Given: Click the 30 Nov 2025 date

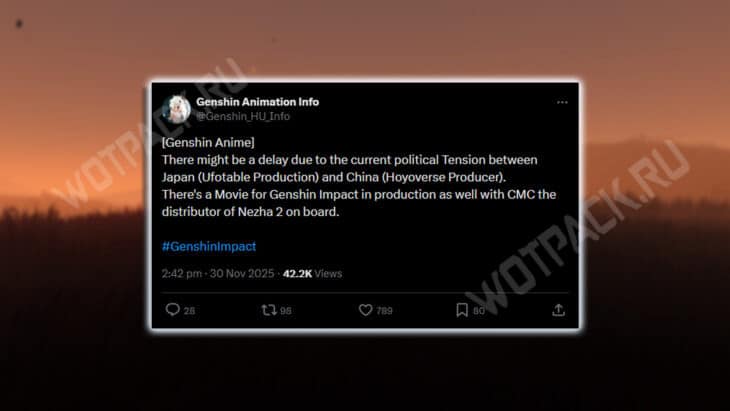Looking at the screenshot, I should click(244, 272).
